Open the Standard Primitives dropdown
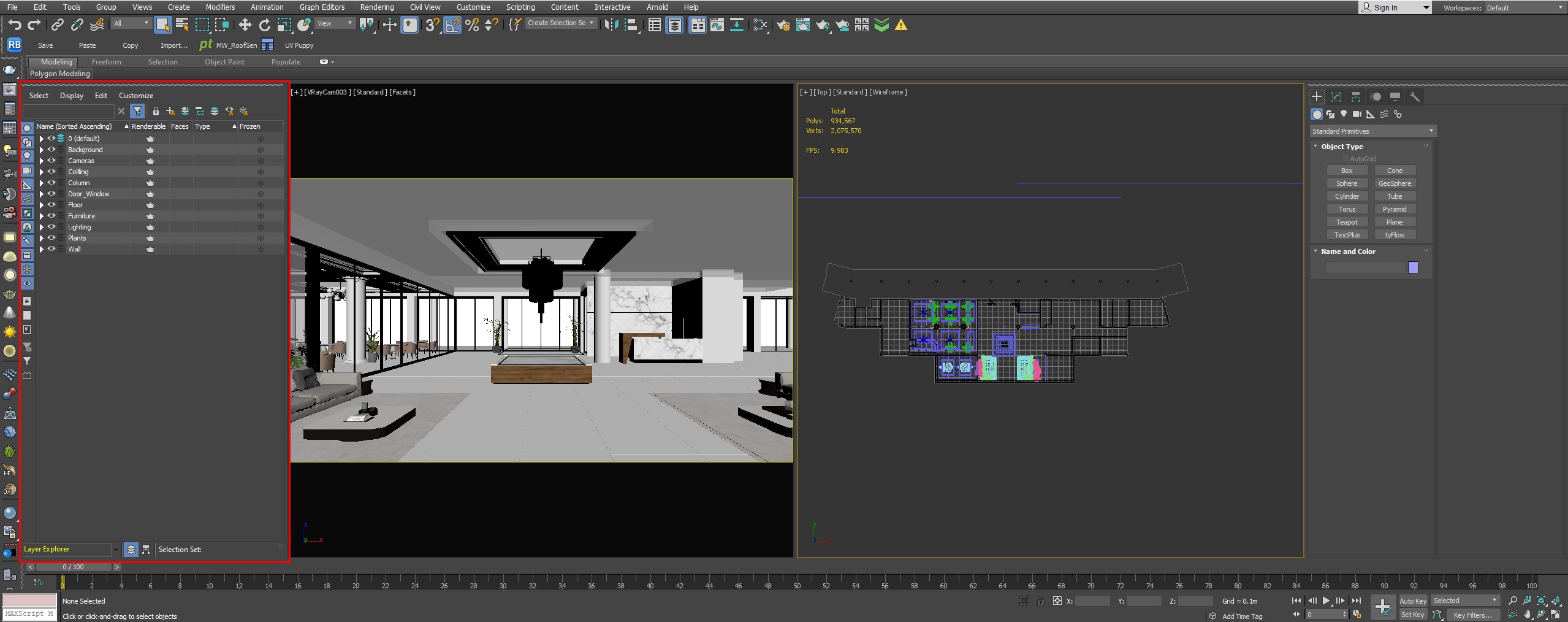The image size is (1568, 622). tap(1372, 131)
